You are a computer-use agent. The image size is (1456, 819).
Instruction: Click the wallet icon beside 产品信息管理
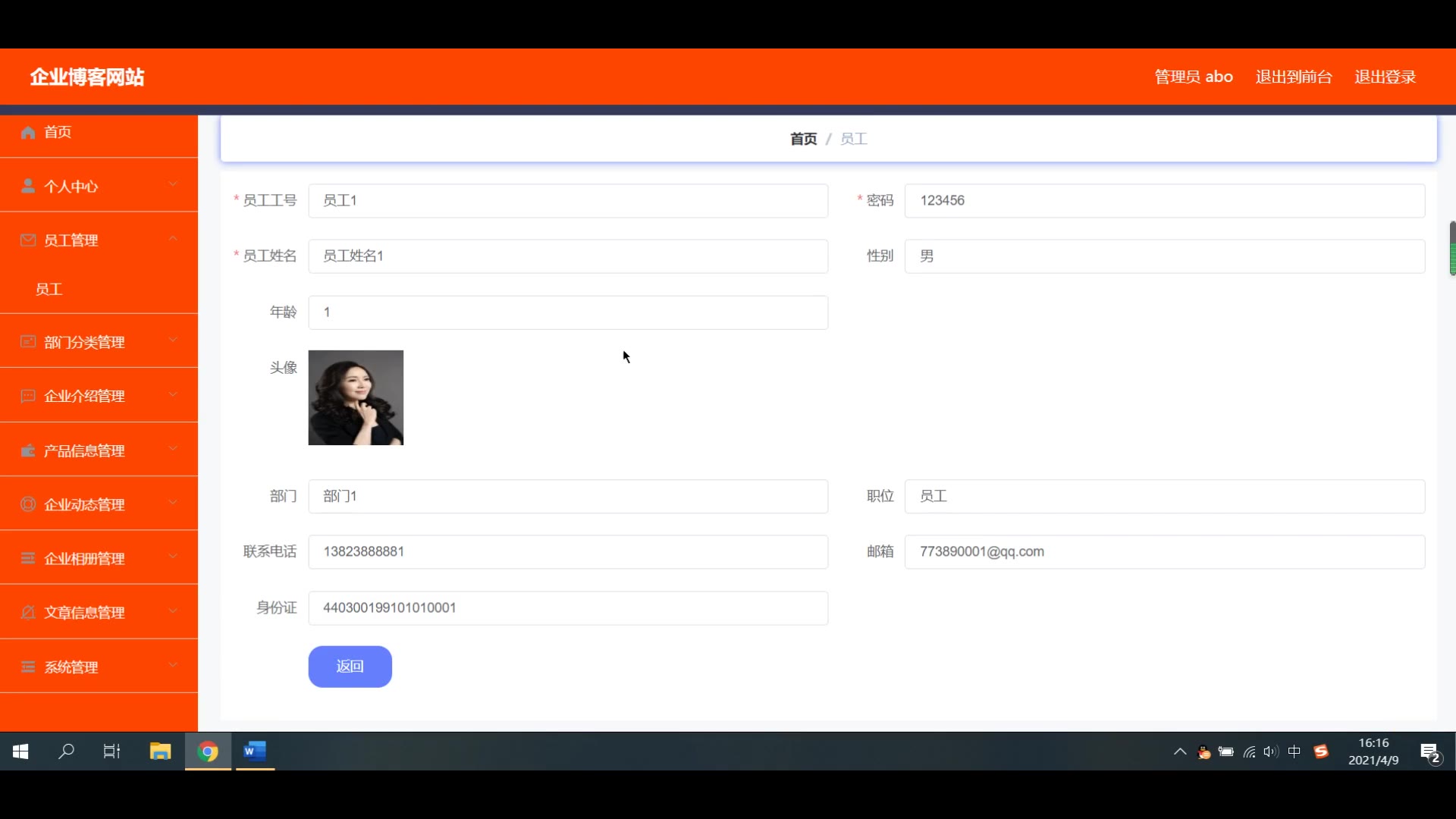[x=28, y=450]
